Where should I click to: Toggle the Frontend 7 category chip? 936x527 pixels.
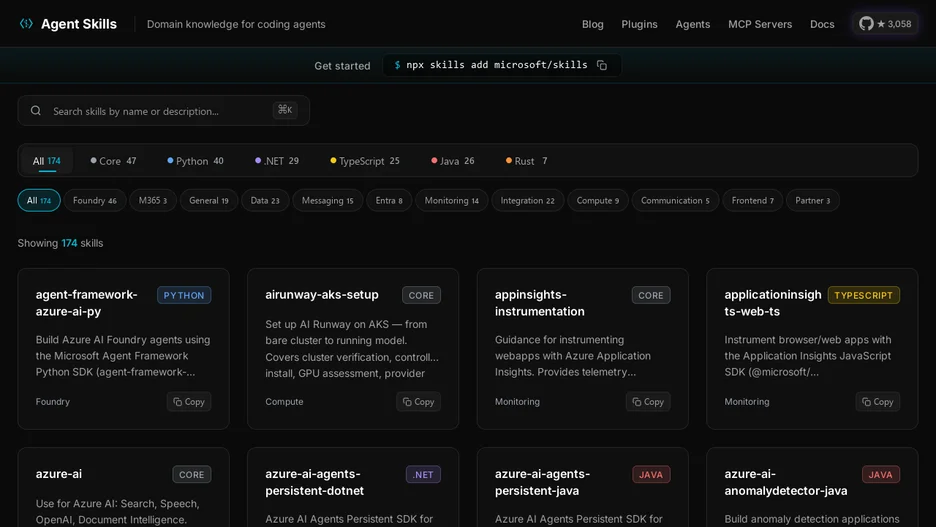[x=753, y=201]
